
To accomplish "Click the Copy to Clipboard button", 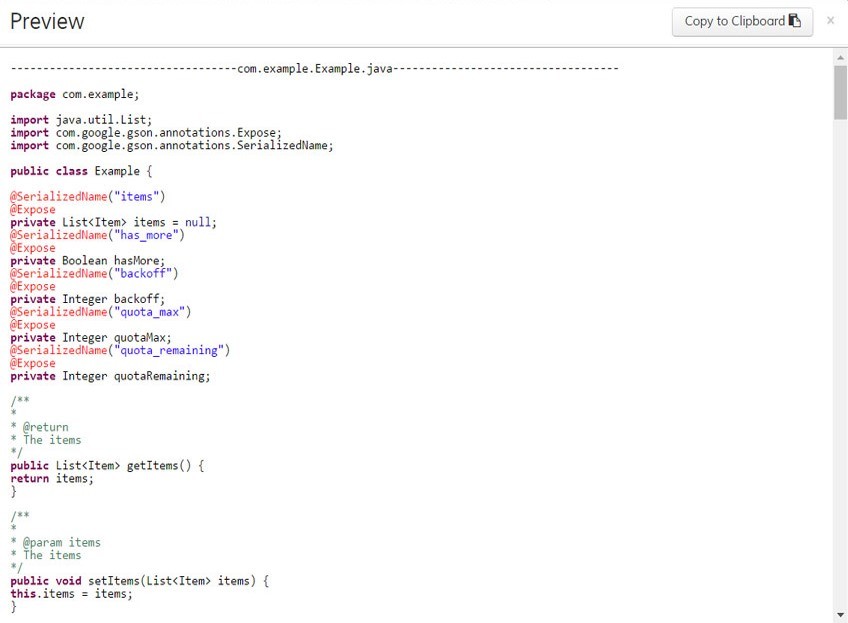I will pyautogui.click(x=742, y=22).
